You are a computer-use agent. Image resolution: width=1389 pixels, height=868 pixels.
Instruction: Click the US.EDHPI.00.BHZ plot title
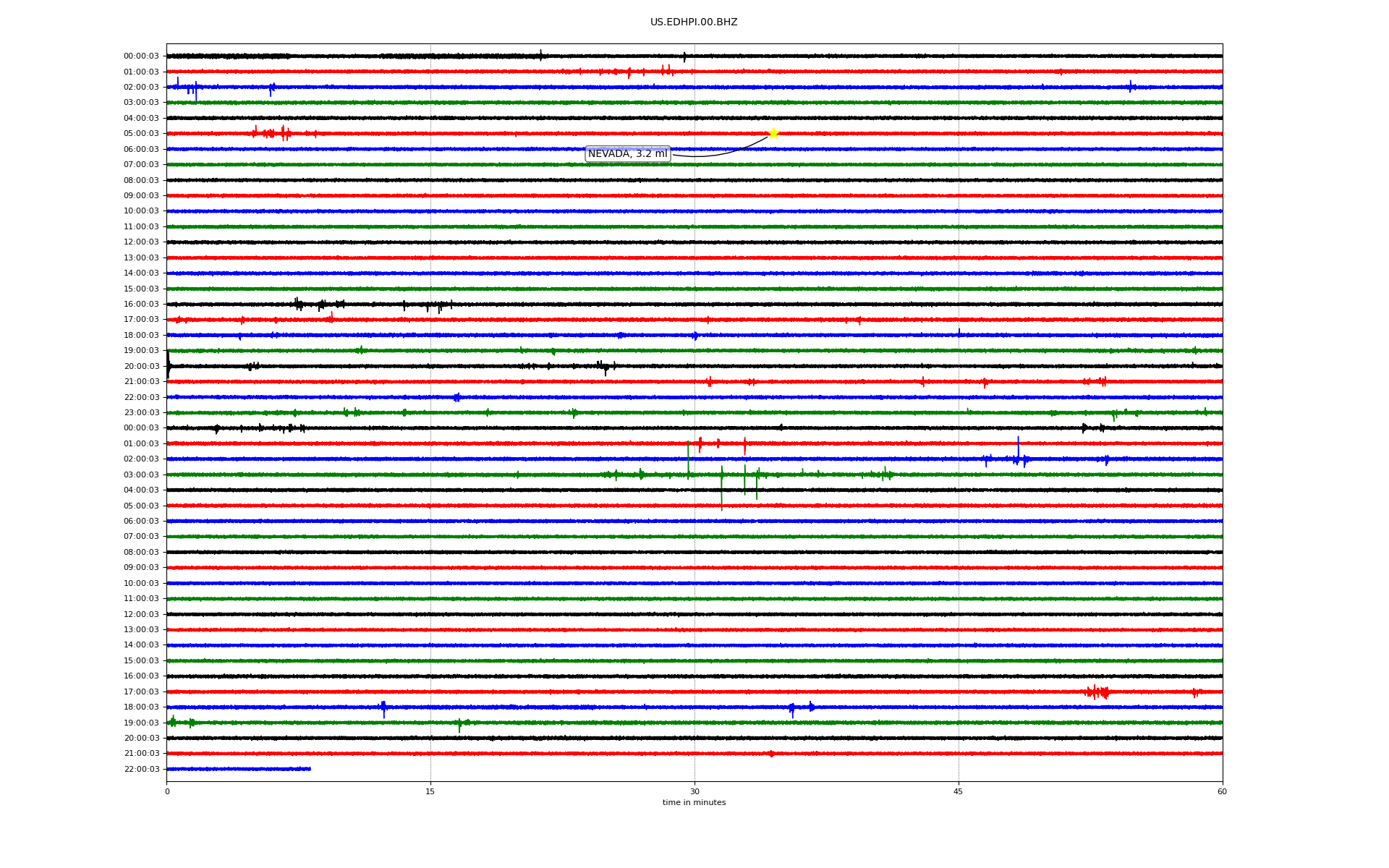[694, 22]
